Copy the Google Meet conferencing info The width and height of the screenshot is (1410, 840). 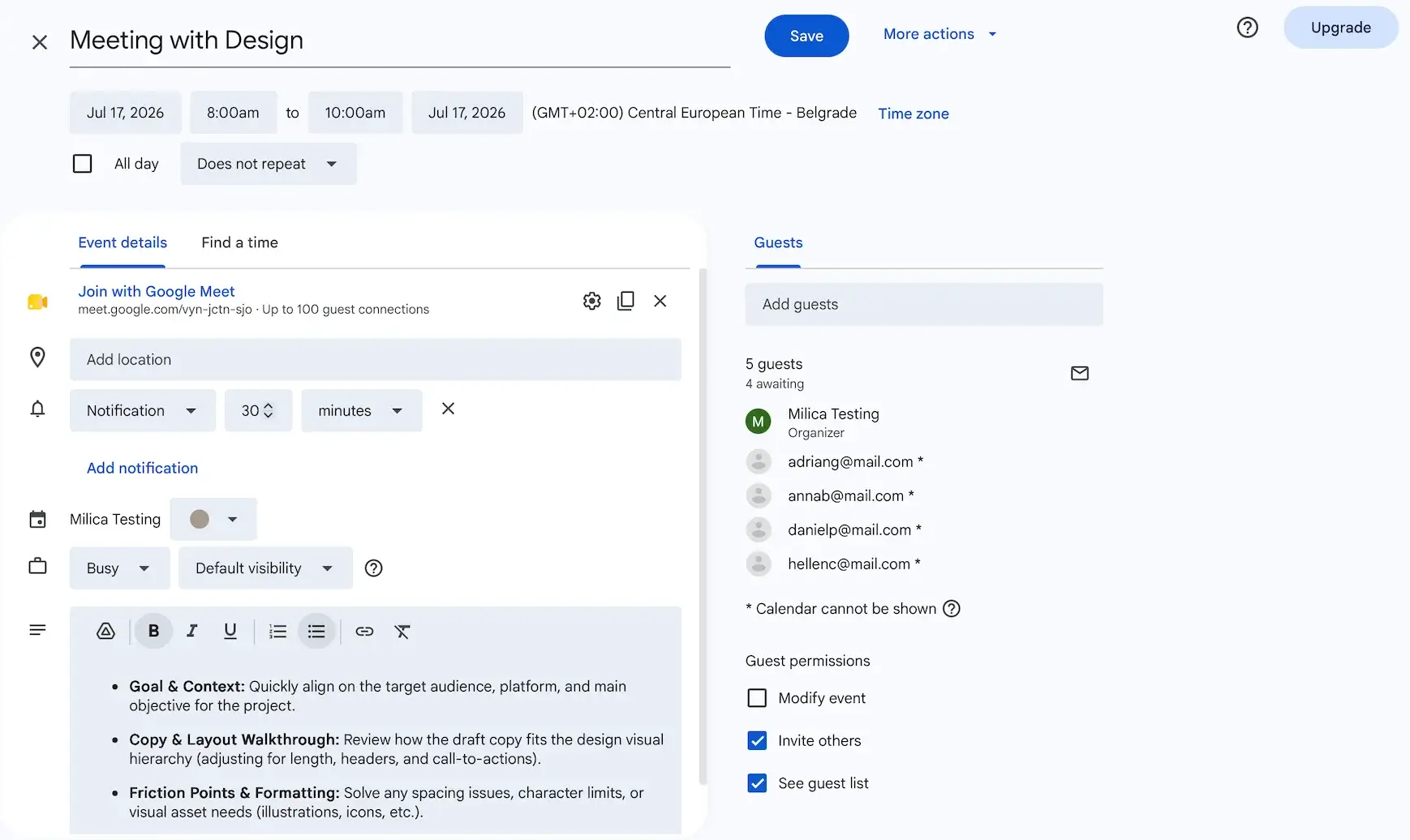pyautogui.click(x=625, y=301)
